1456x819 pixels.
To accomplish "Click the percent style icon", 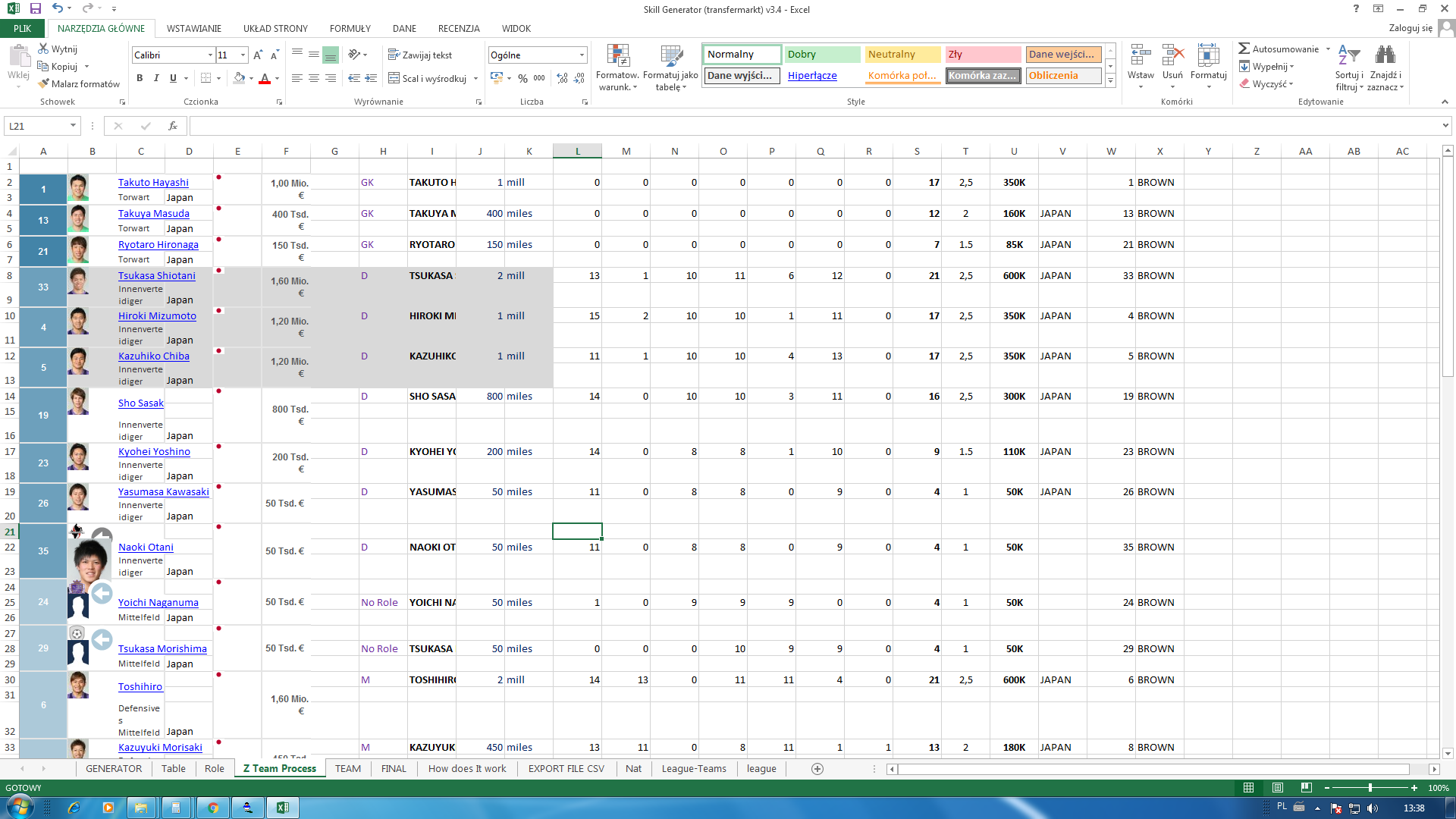I will click(522, 78).
